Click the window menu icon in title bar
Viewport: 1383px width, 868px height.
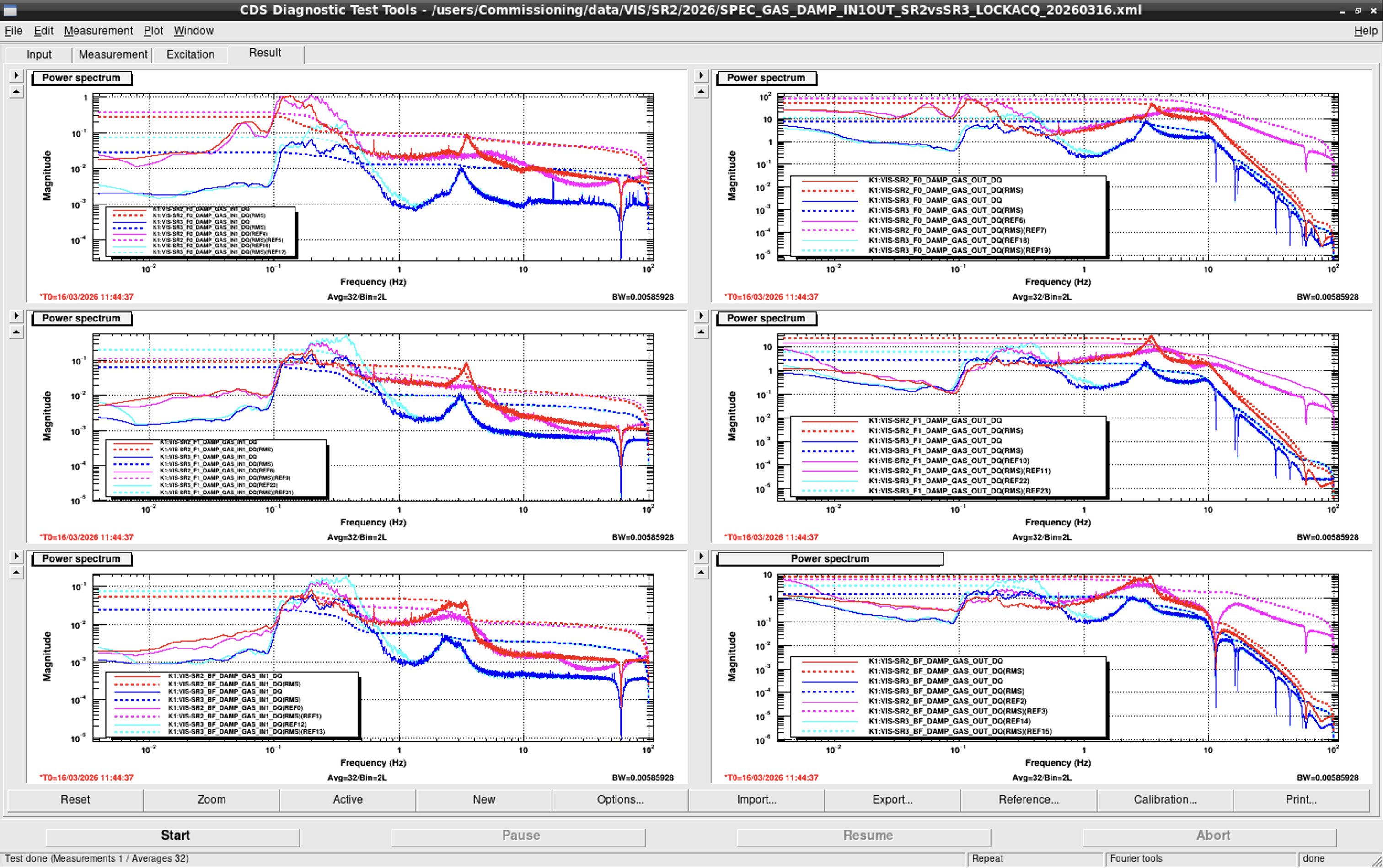(10, 10)
